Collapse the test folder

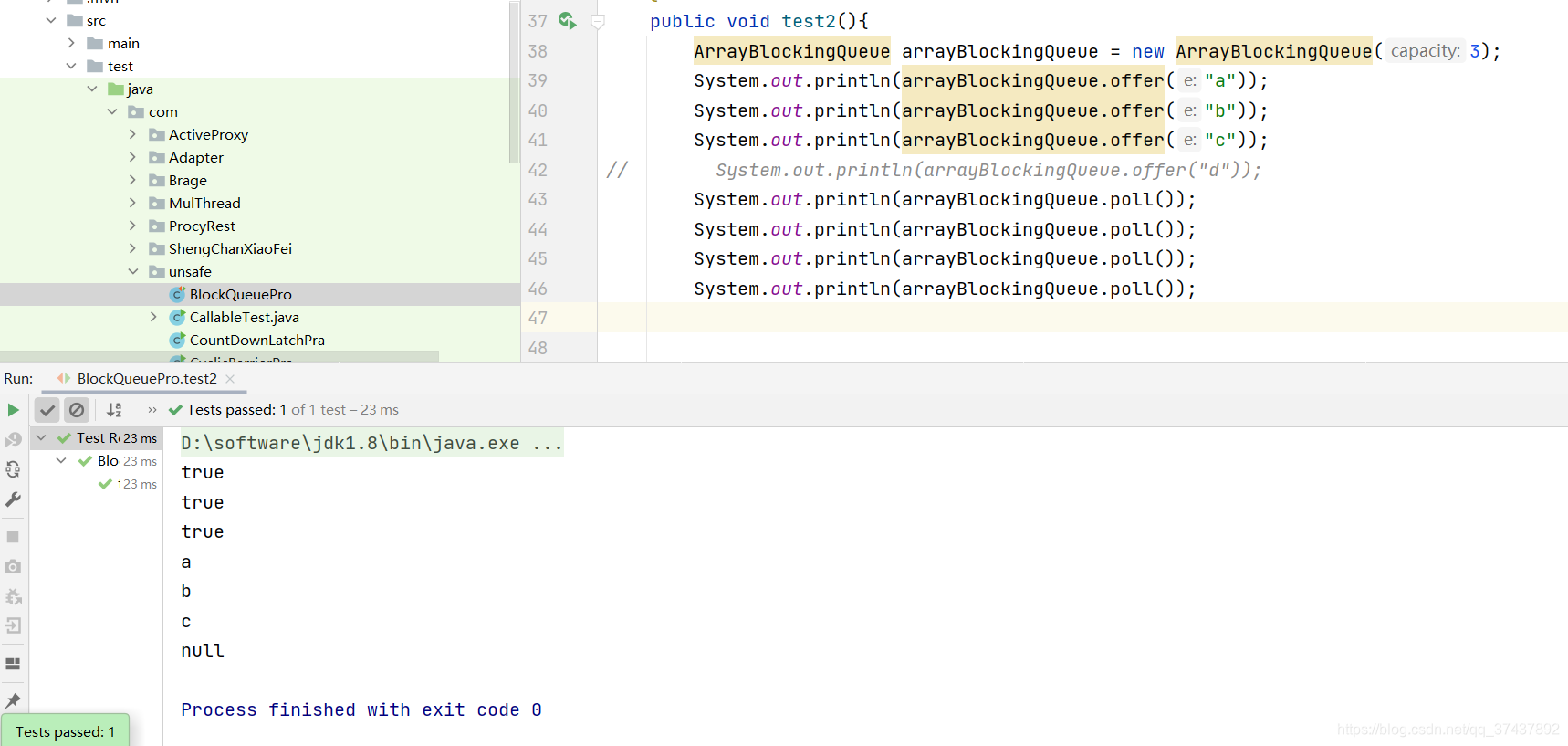pyautogui.click(x=71, y=66)
